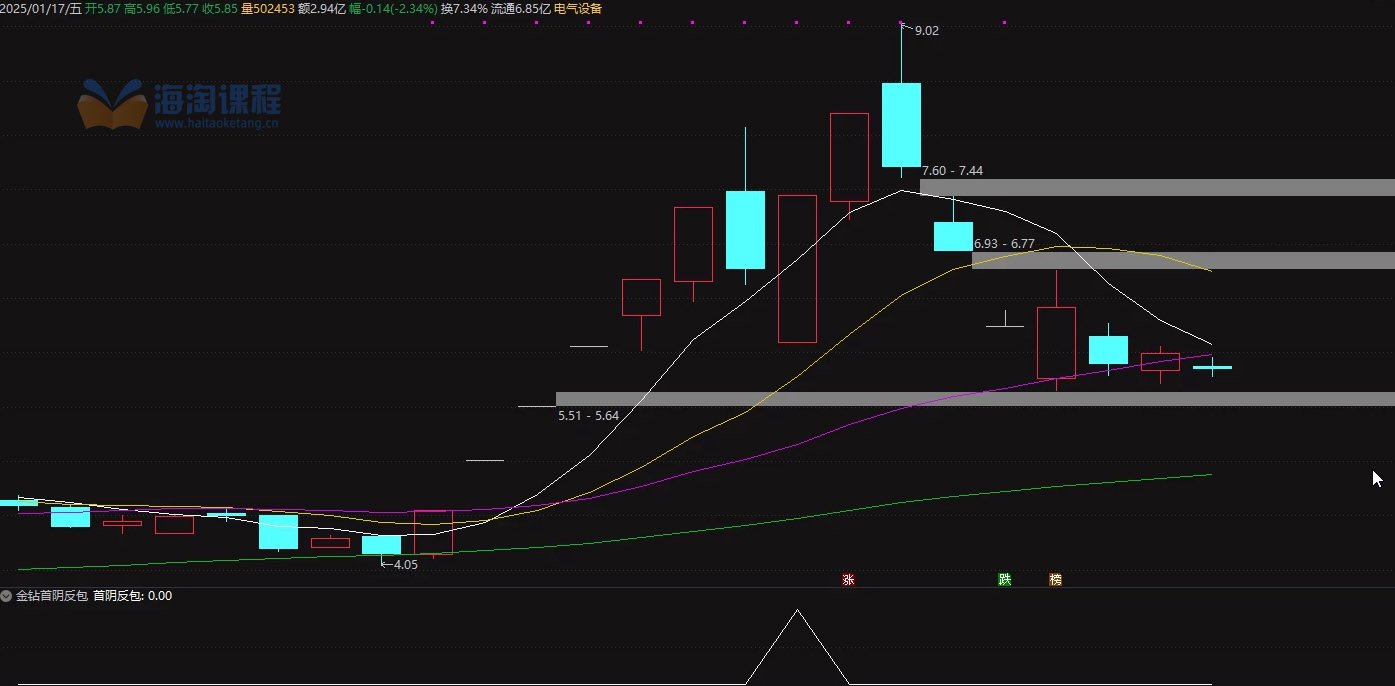Click the arrow beside the 4.05 low label

pos(386,564)
